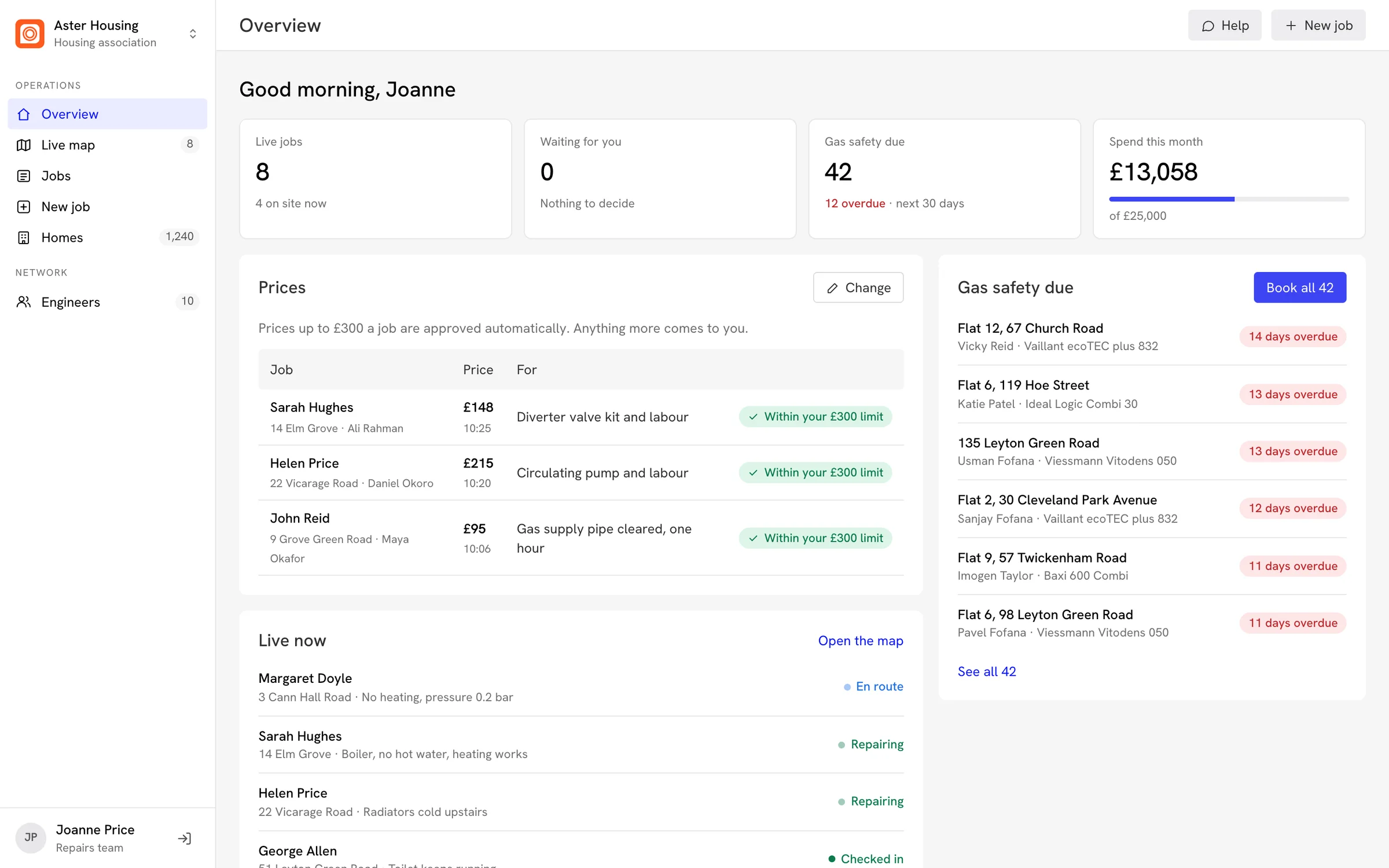Click the Spend this month progress bar

(x=1229, y=199)
